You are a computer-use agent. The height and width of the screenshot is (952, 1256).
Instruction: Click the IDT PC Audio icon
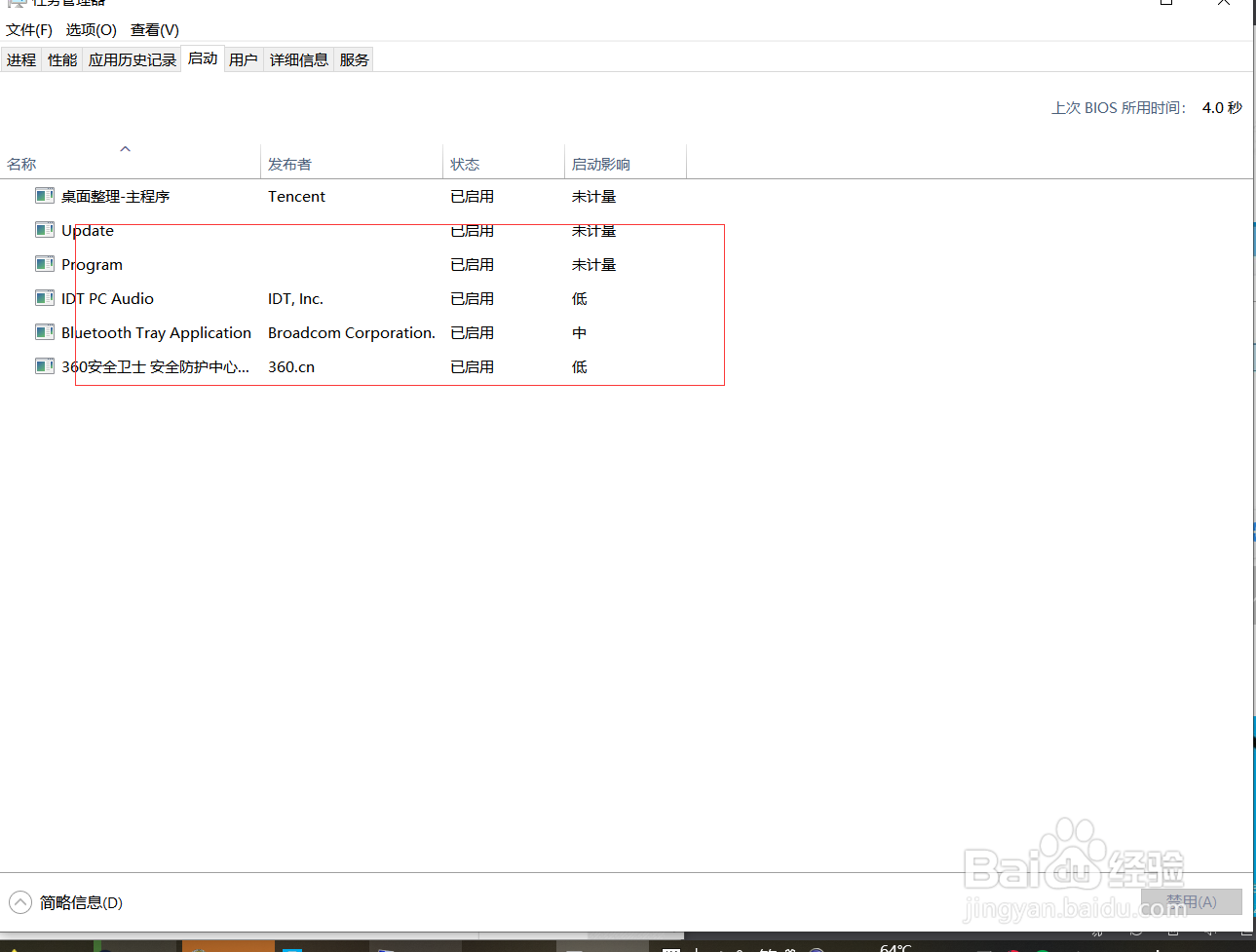[44, 298]
